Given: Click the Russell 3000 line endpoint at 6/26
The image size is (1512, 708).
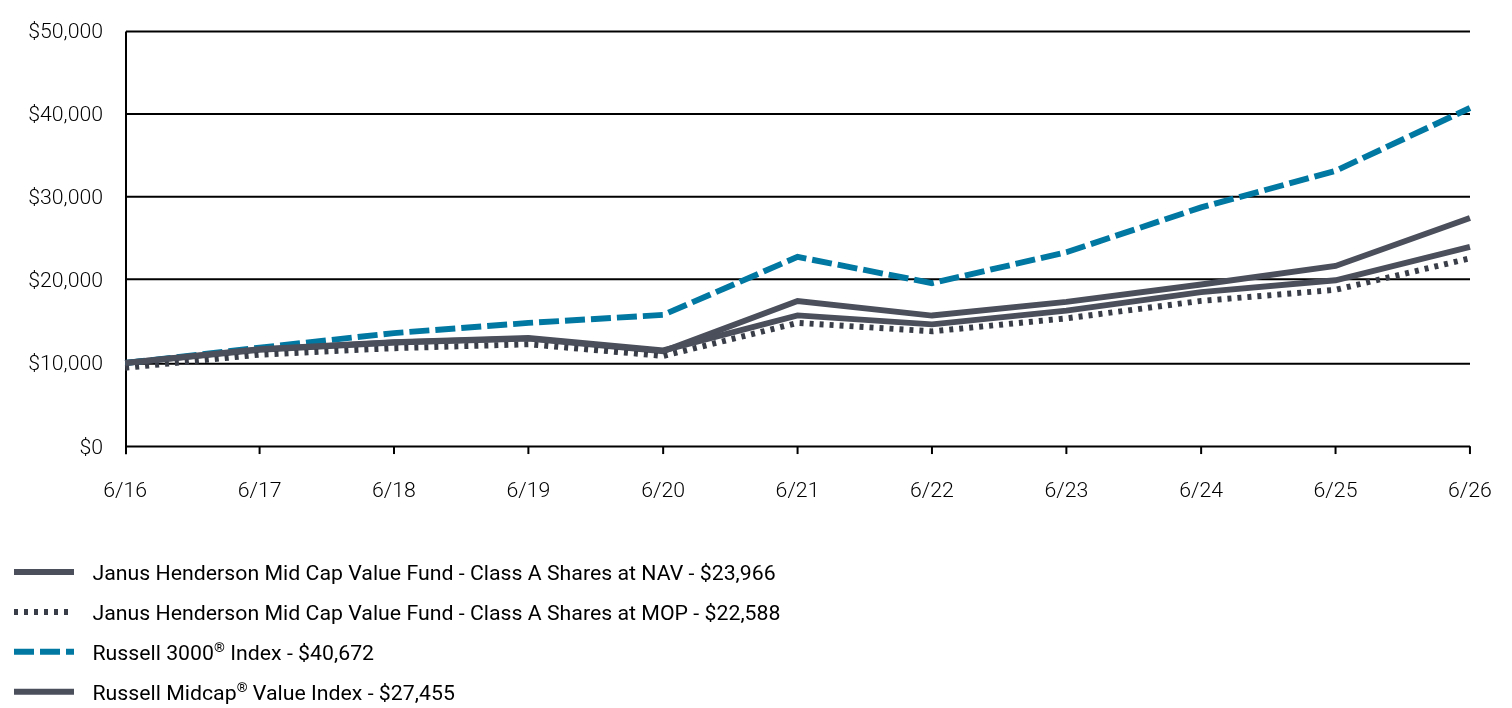Looking at the screenshot, I should coord(1467,108).
